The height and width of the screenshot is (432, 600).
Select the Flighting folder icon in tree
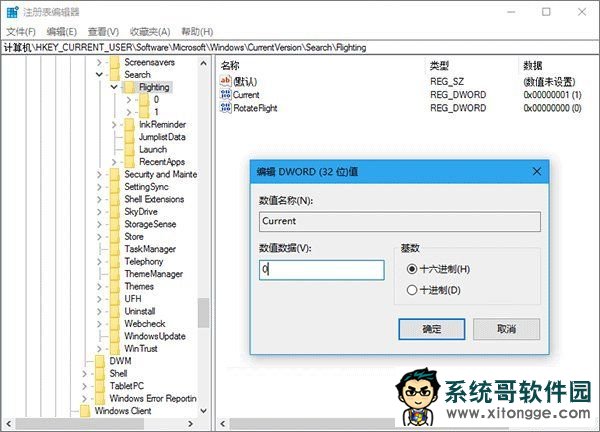(x=129, y=87)
